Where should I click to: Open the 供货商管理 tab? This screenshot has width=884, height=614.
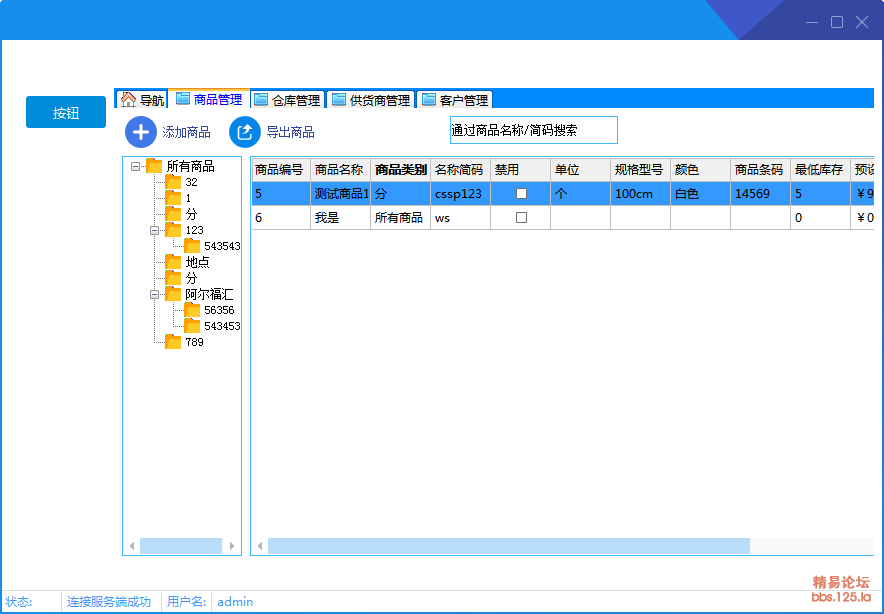point(371,100)
